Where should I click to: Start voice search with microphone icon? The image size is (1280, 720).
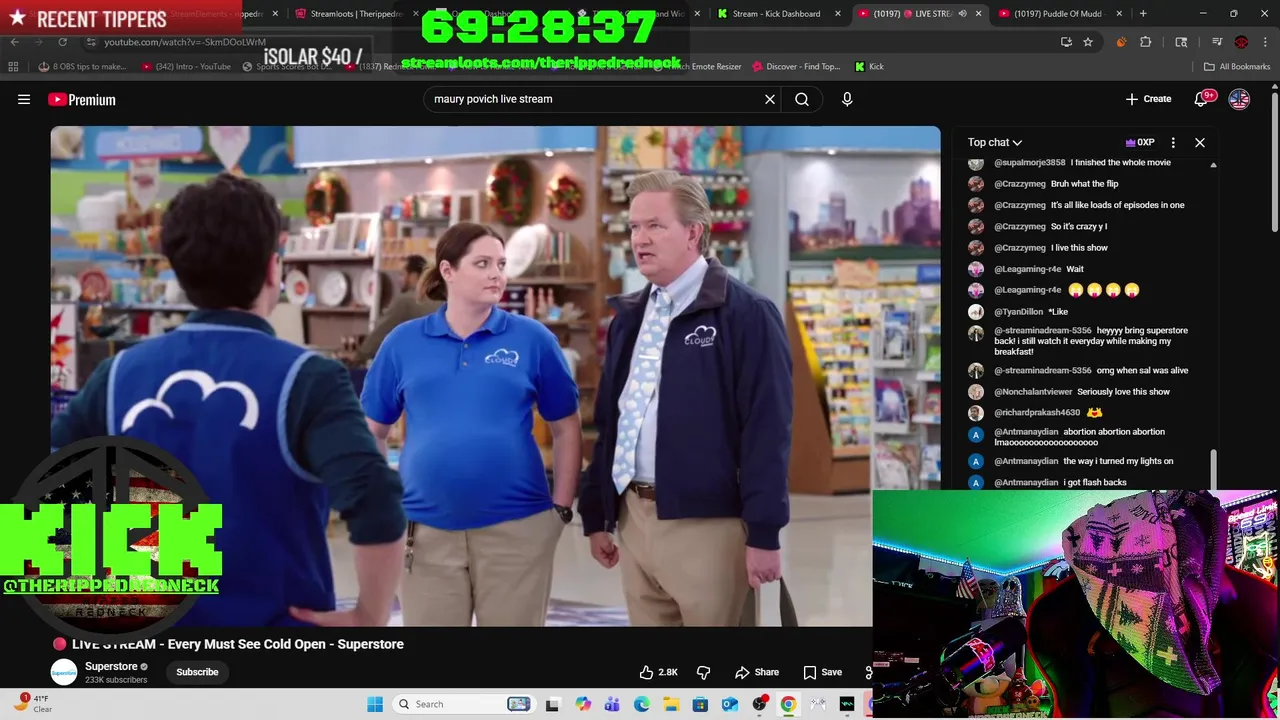tap(847, 99)
